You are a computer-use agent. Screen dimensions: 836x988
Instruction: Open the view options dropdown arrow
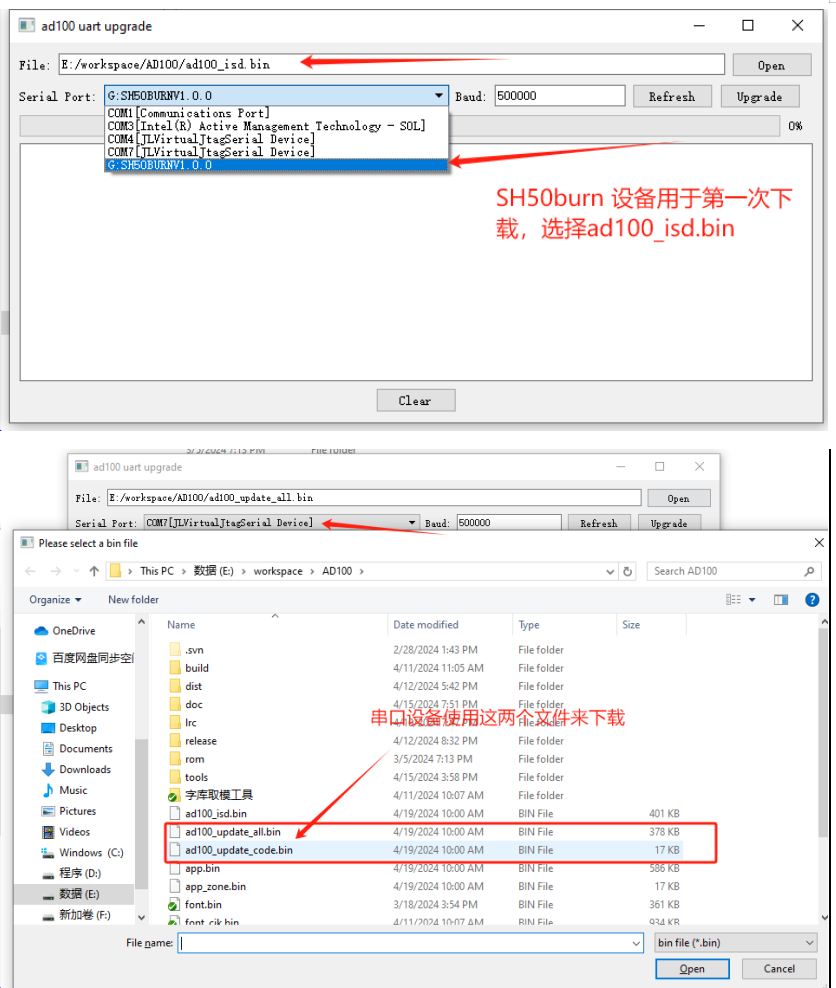click(x=752, y=600)
